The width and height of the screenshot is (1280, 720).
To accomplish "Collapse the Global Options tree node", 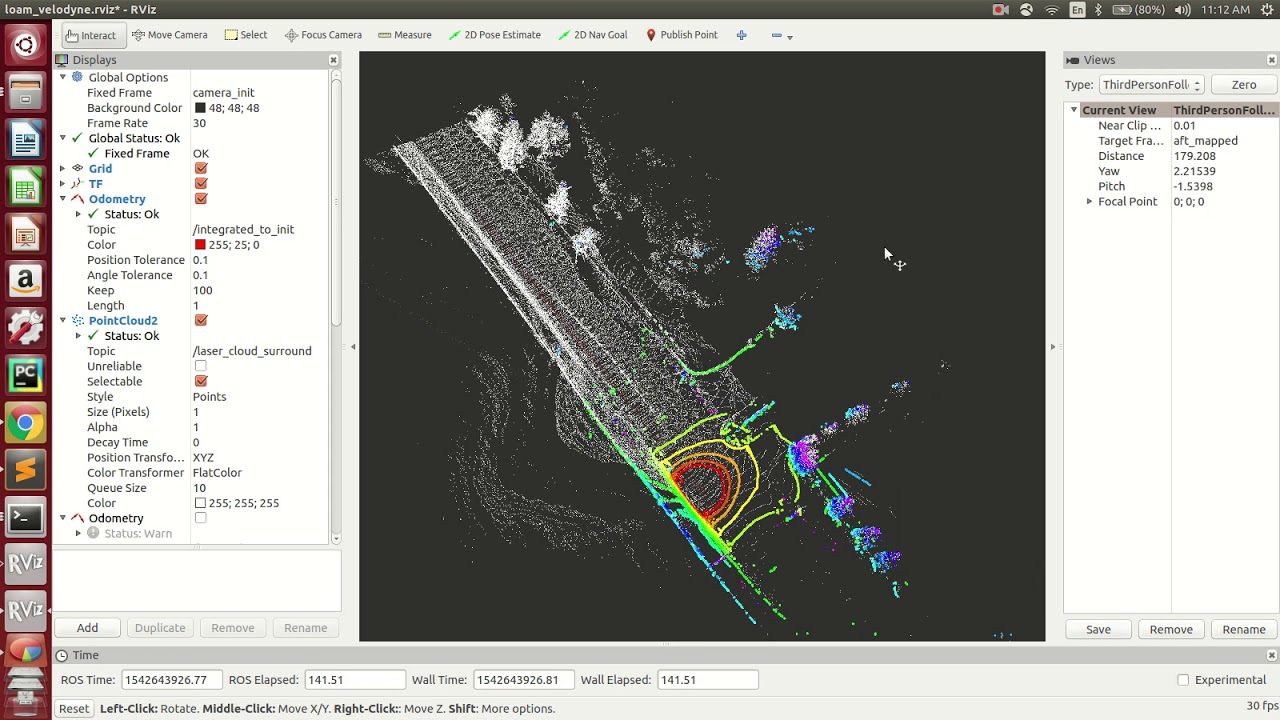I will click(63, 77).
